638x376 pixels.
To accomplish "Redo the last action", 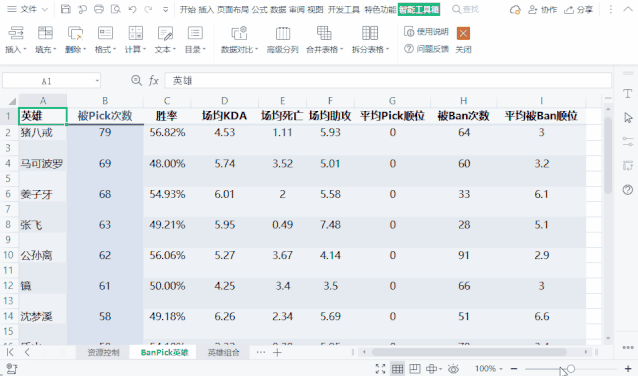I will point(149,9).
